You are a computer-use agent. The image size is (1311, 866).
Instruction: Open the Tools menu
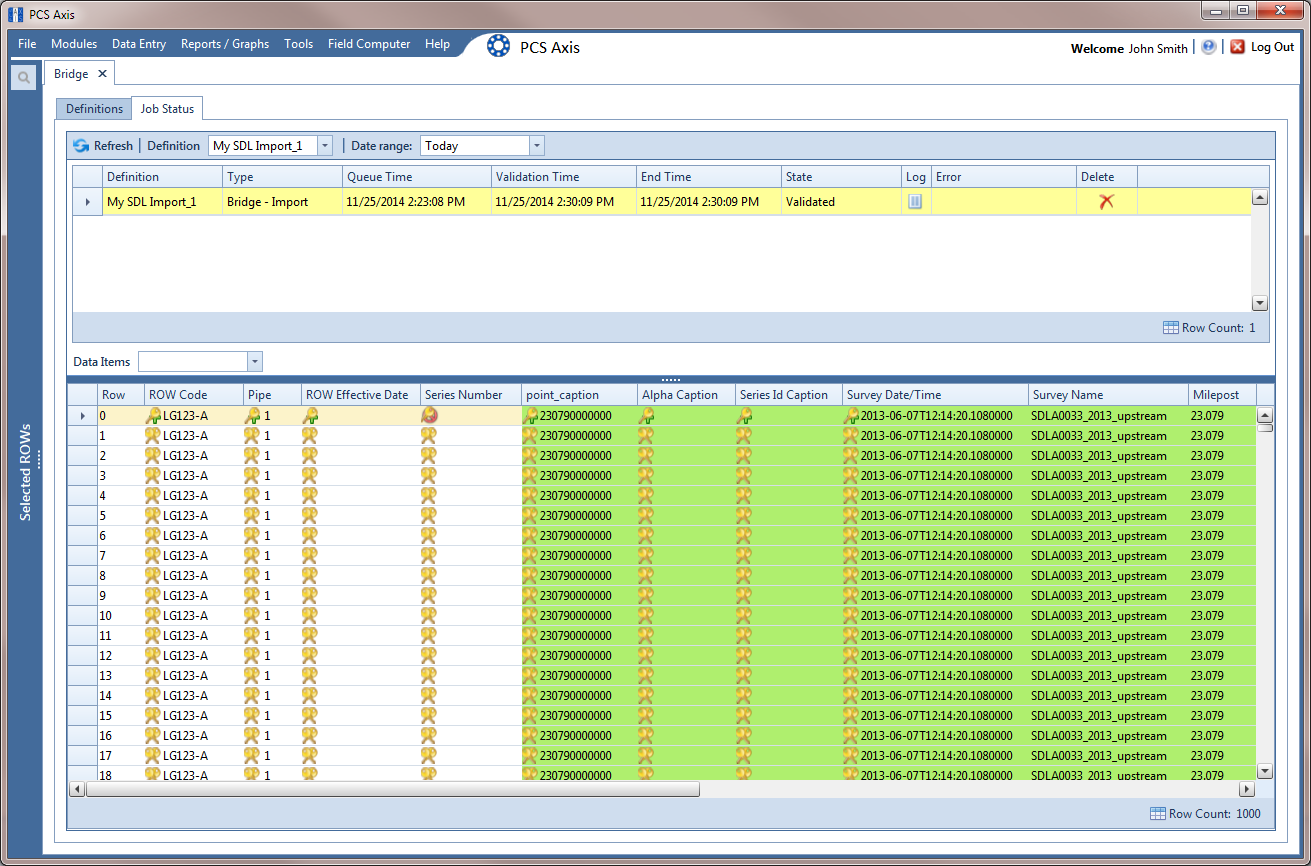(x=298, y=44)
